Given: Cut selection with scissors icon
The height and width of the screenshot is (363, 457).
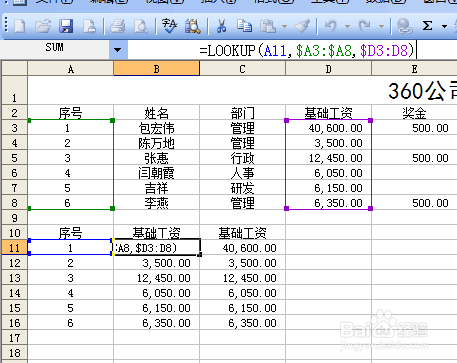Looking at the screenshot, I should click(x=221, y=26).
